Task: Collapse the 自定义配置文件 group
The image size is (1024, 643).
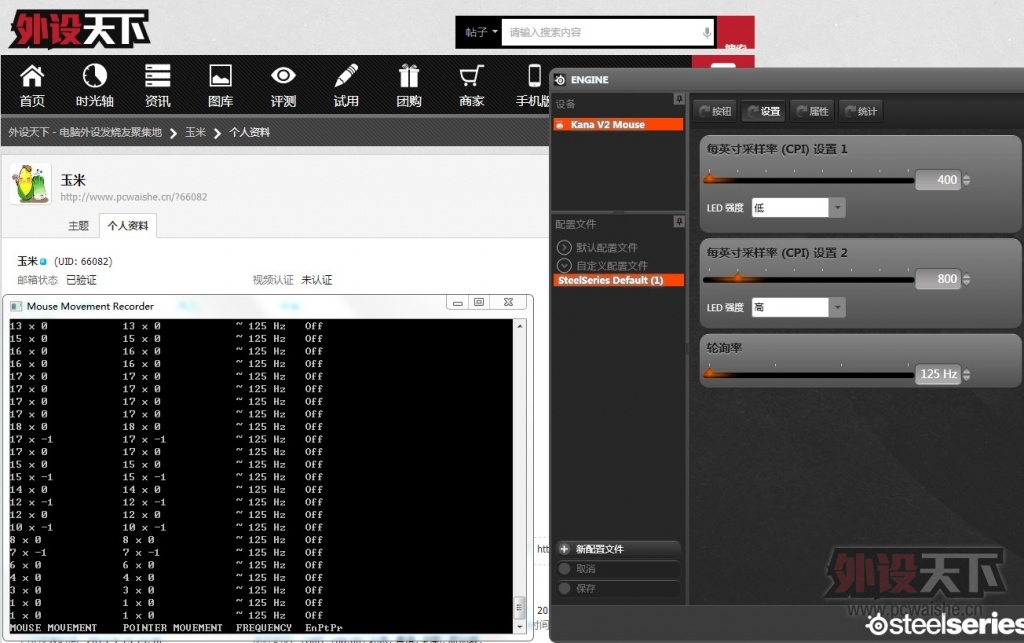Action: (564, 266)
